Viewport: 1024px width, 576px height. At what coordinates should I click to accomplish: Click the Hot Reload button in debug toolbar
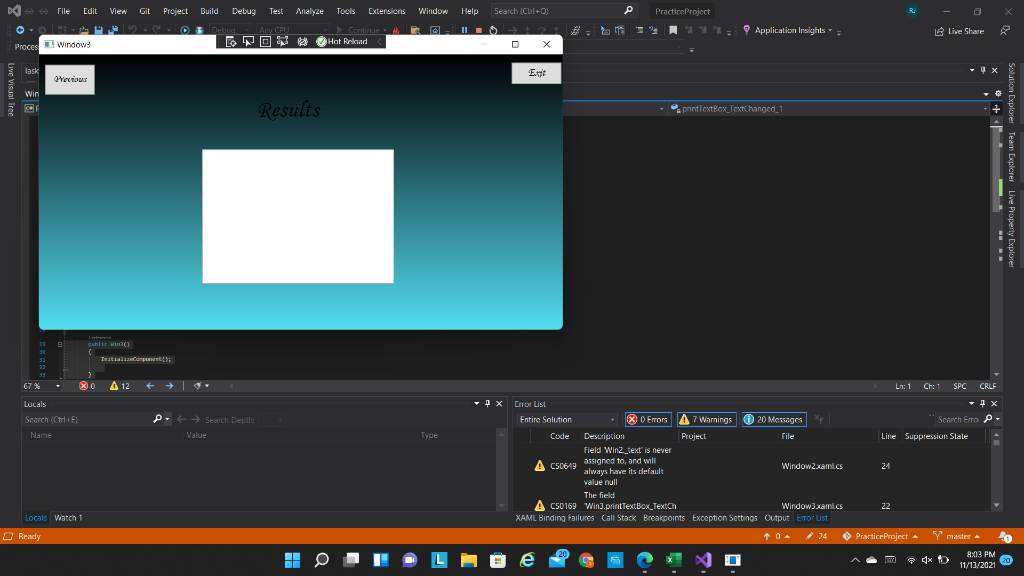pos(342,42)
